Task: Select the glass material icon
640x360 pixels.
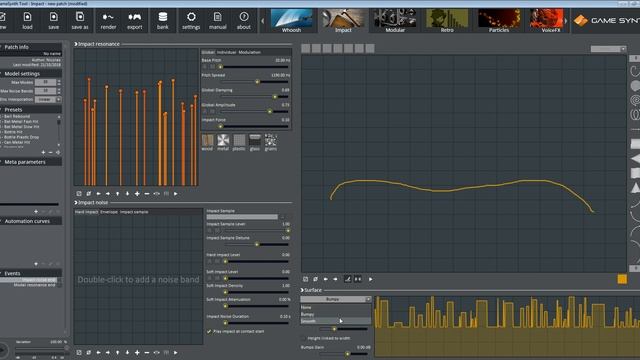Action: point(255,140)
